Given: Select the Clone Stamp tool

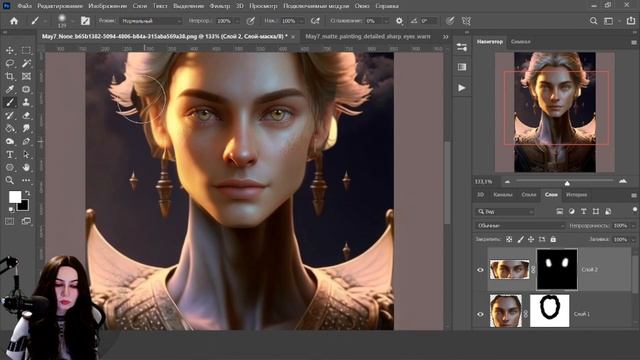Looking at the screenshot, I should 26,102.
